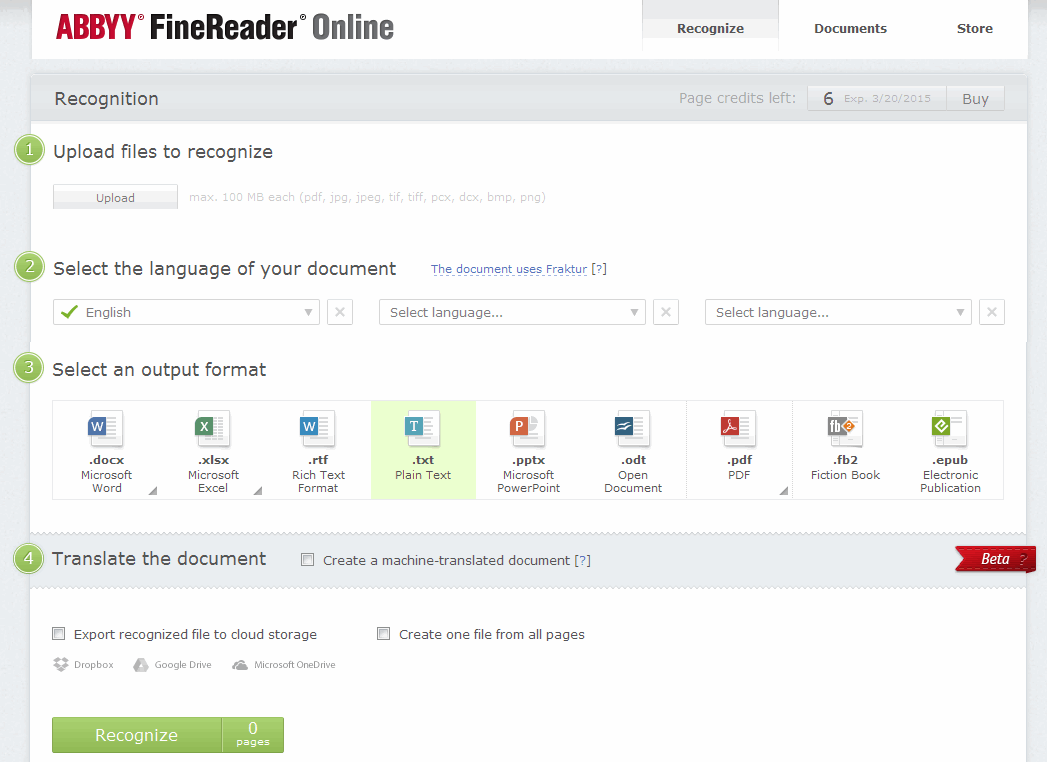The image size is (1047, 762).
Task: Open the second Select language dropdown
Action: click(x=512, y=312)
